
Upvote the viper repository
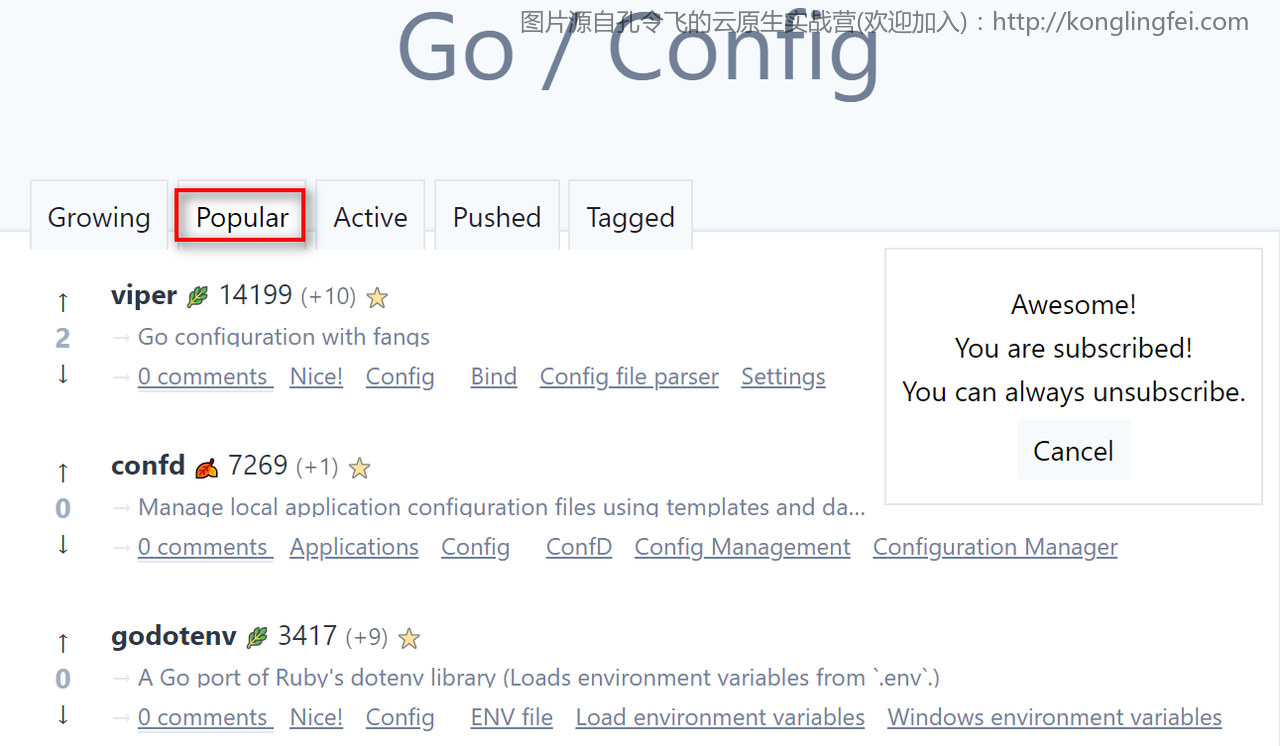point(63,301)
